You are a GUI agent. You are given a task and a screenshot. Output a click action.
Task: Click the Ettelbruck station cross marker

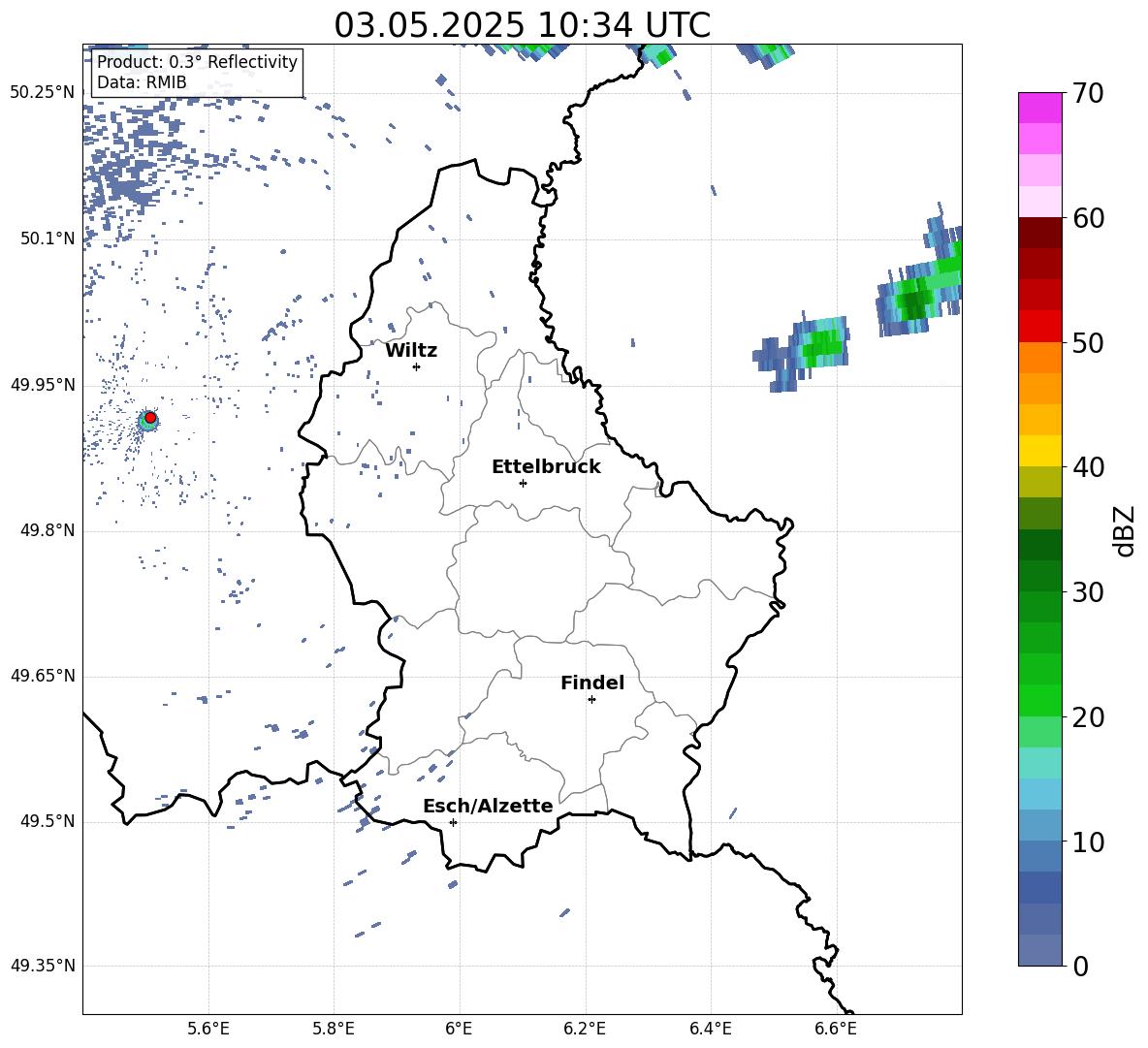pyautogui.click(x=523, y=483)
